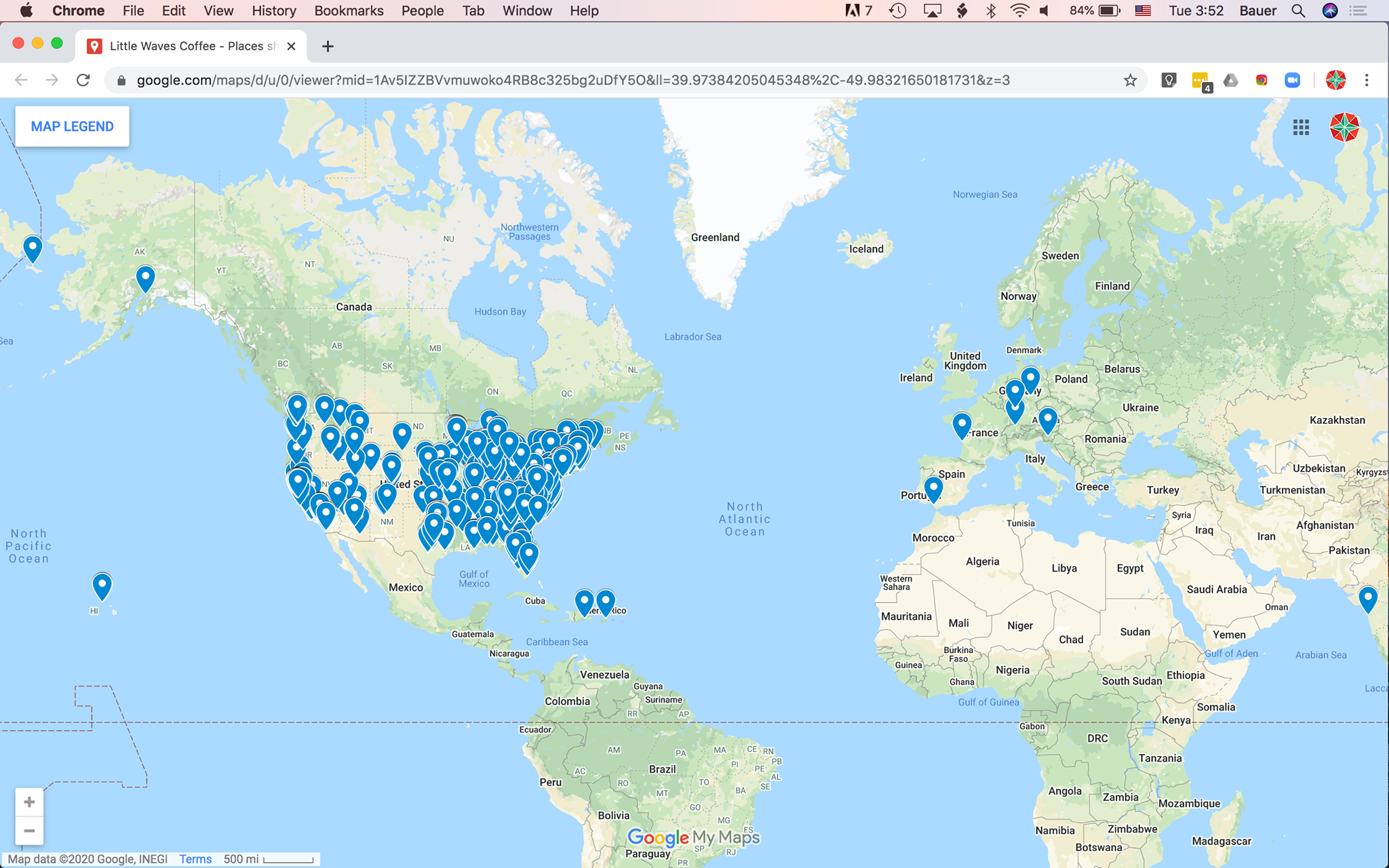The width and height of the screenshot is (1389, 868).
Task: Open the Terms link
Action: pyautogui.click(x=195, y=859)
